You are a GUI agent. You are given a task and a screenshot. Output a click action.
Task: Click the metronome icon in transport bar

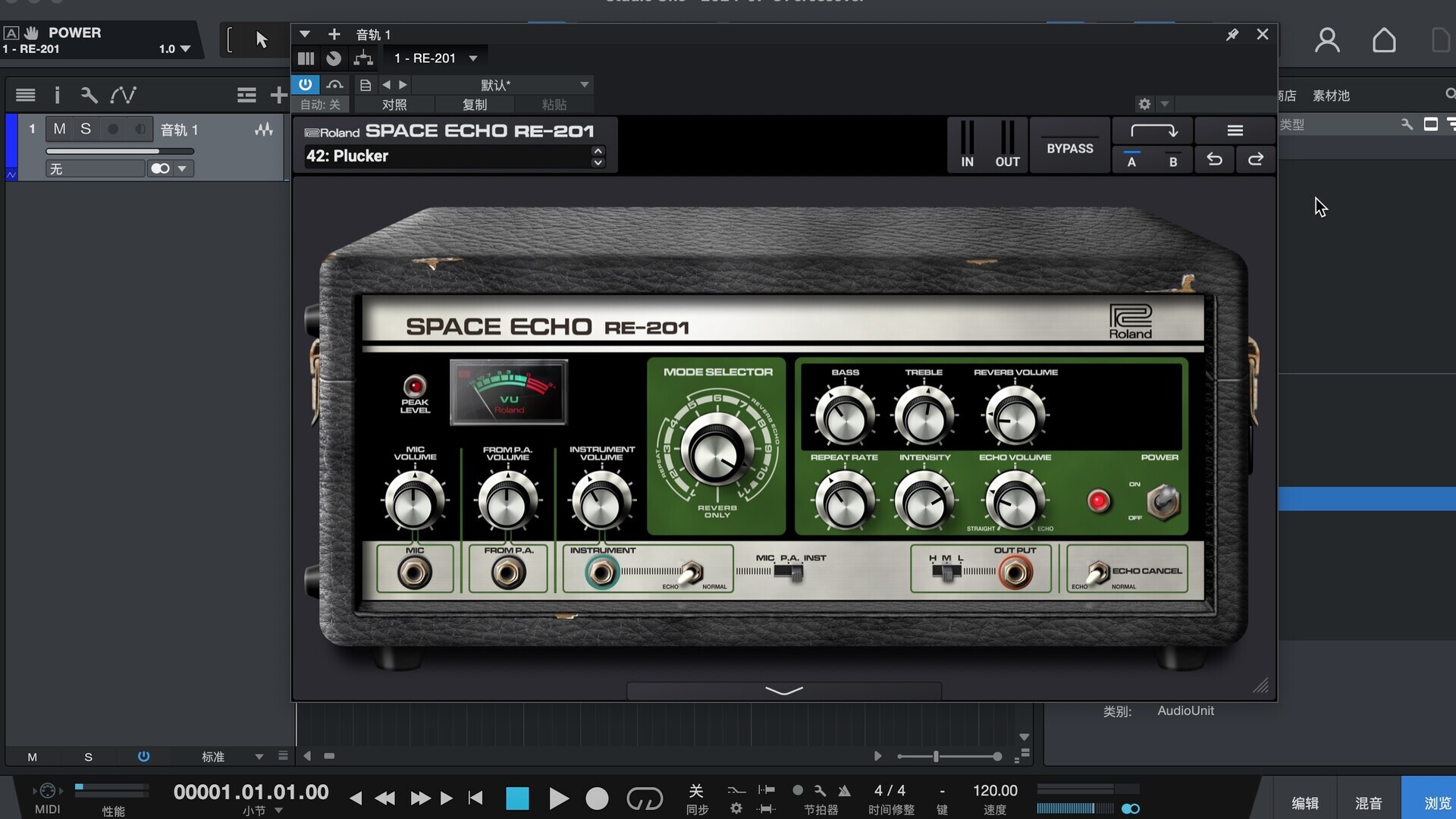[x=844, y=791]
